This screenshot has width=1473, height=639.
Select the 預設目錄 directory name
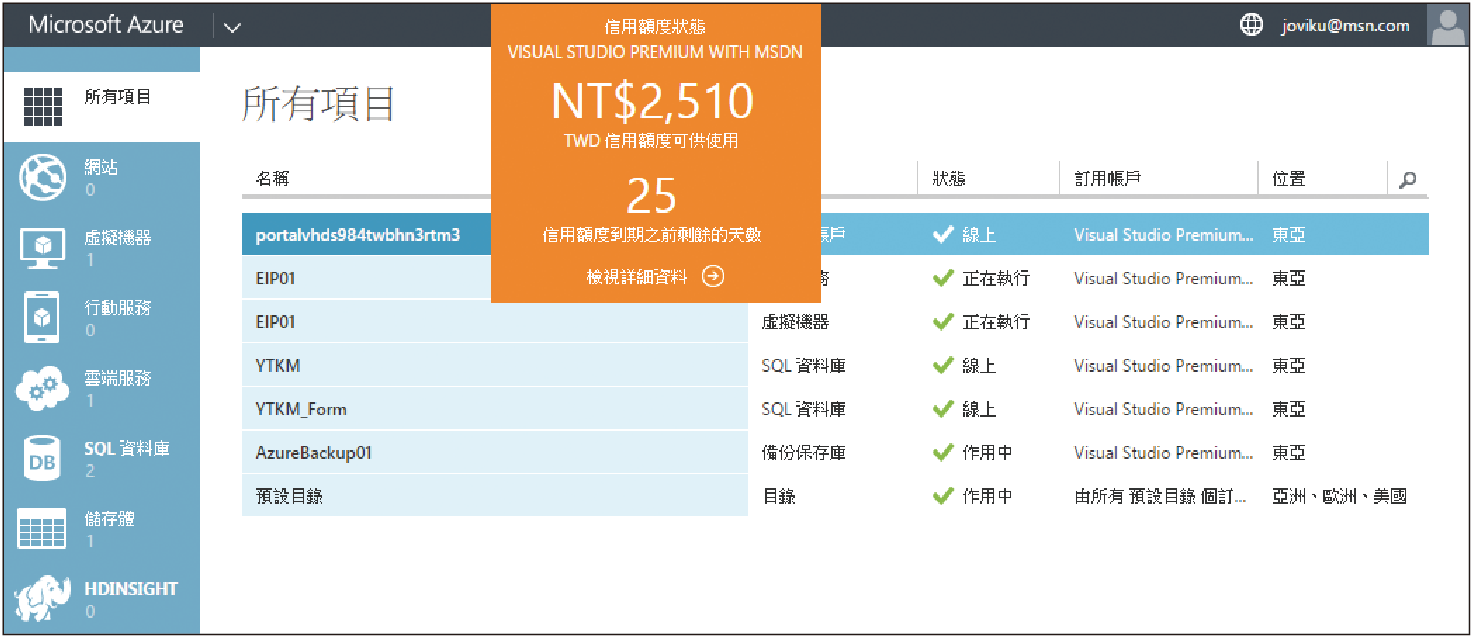pos(289,496)
